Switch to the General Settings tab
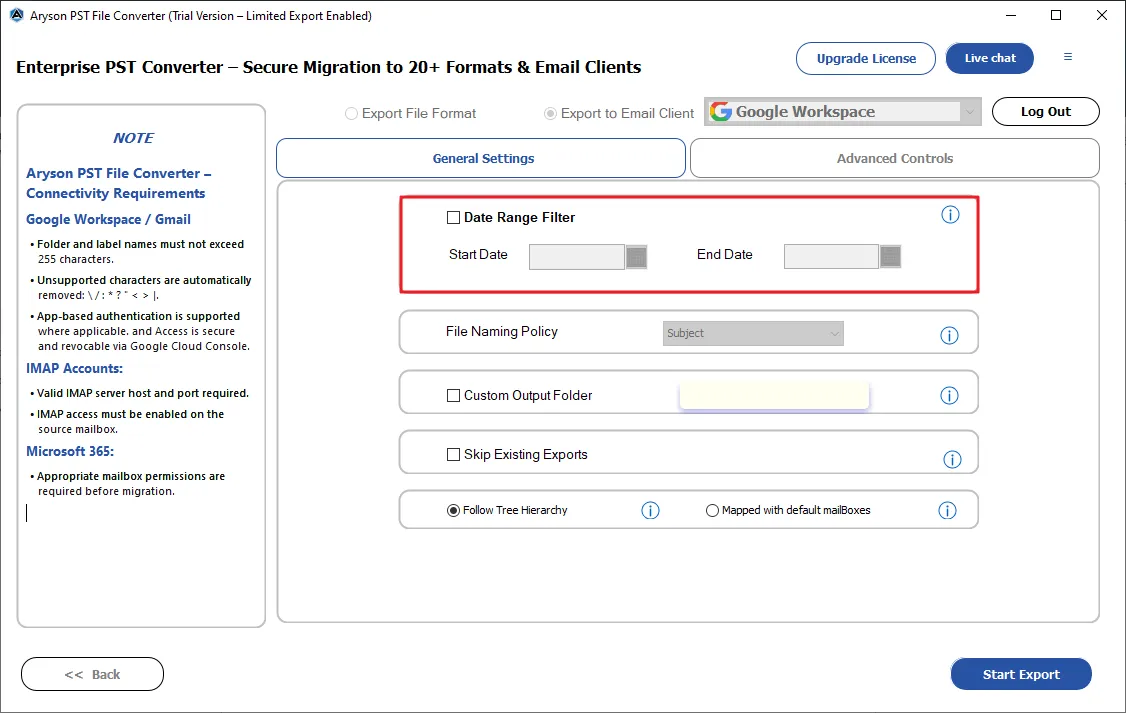1126x713 pixels. coord(481,158)
